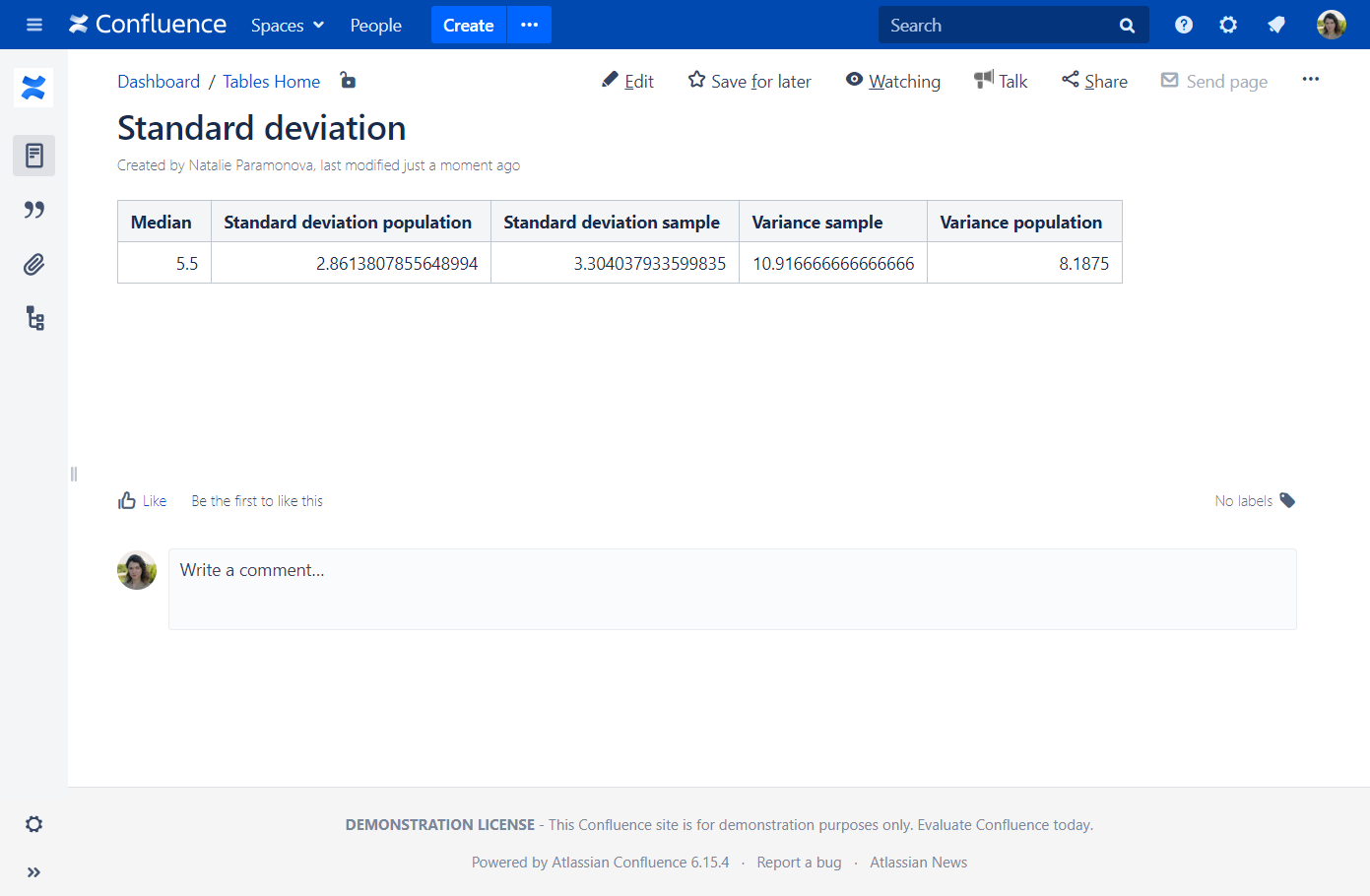Open the page tree sidebar icon
Viewport: 1370px width, 896px height.
click(34, 318)
